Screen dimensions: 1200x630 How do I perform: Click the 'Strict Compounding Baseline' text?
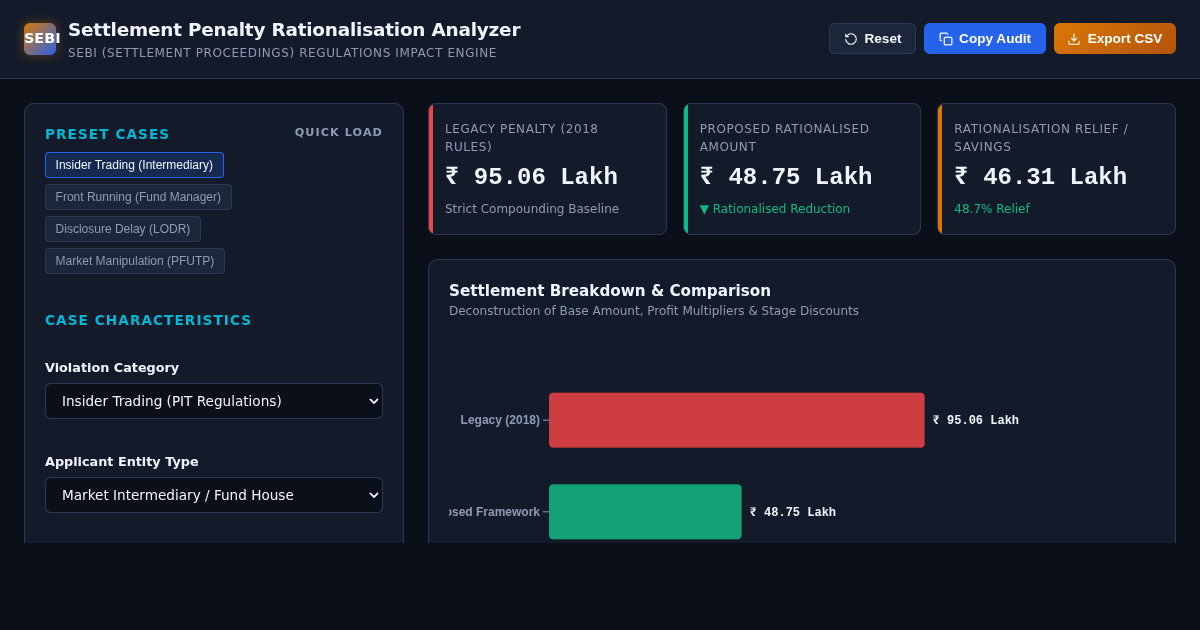(x=532, y=209)
